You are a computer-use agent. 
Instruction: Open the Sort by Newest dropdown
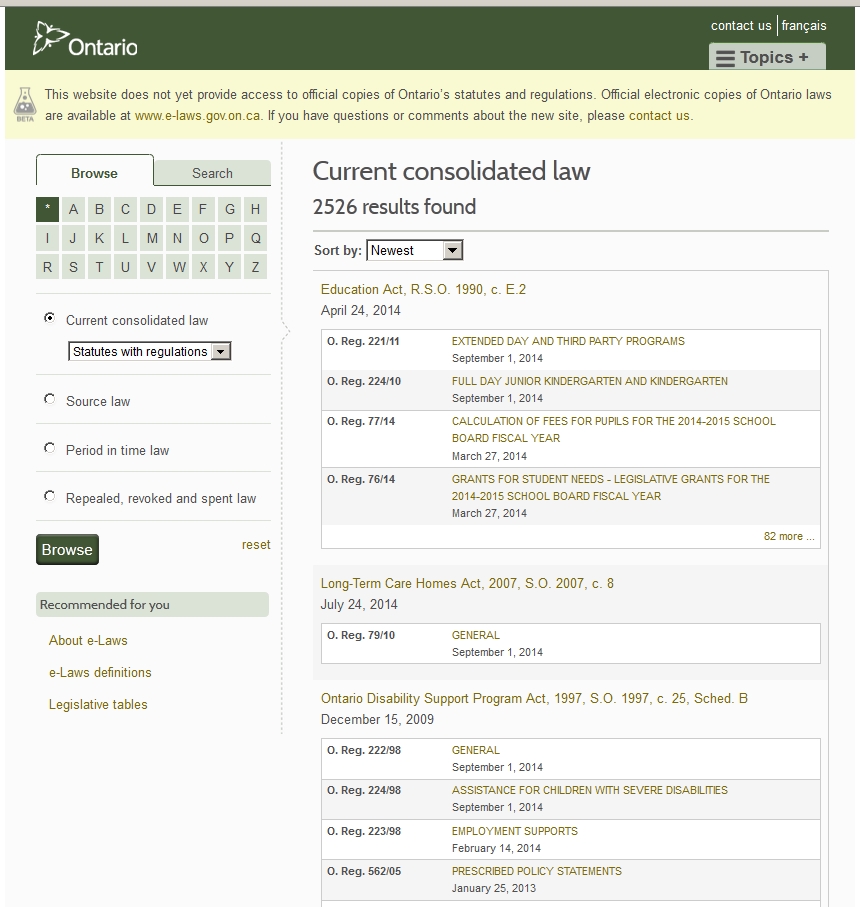pyautogui.click(x=415, y=250)
